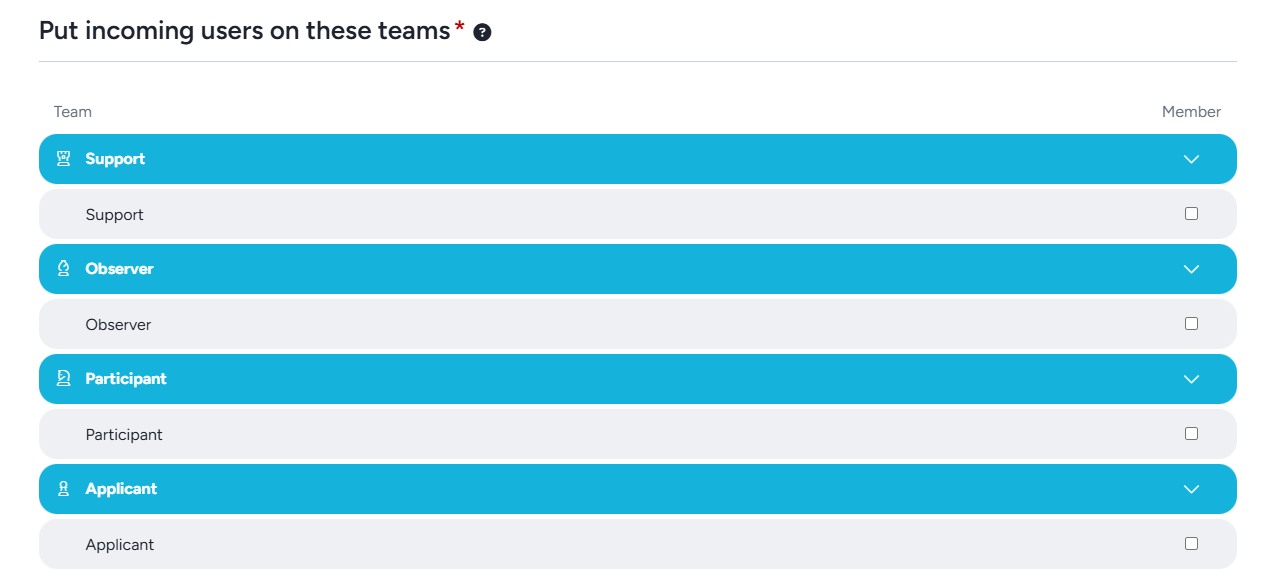Viewport: 1273px width, 583px height.
Task: Collapse the Applicant group using chevron
Action: click(1191, 489)
